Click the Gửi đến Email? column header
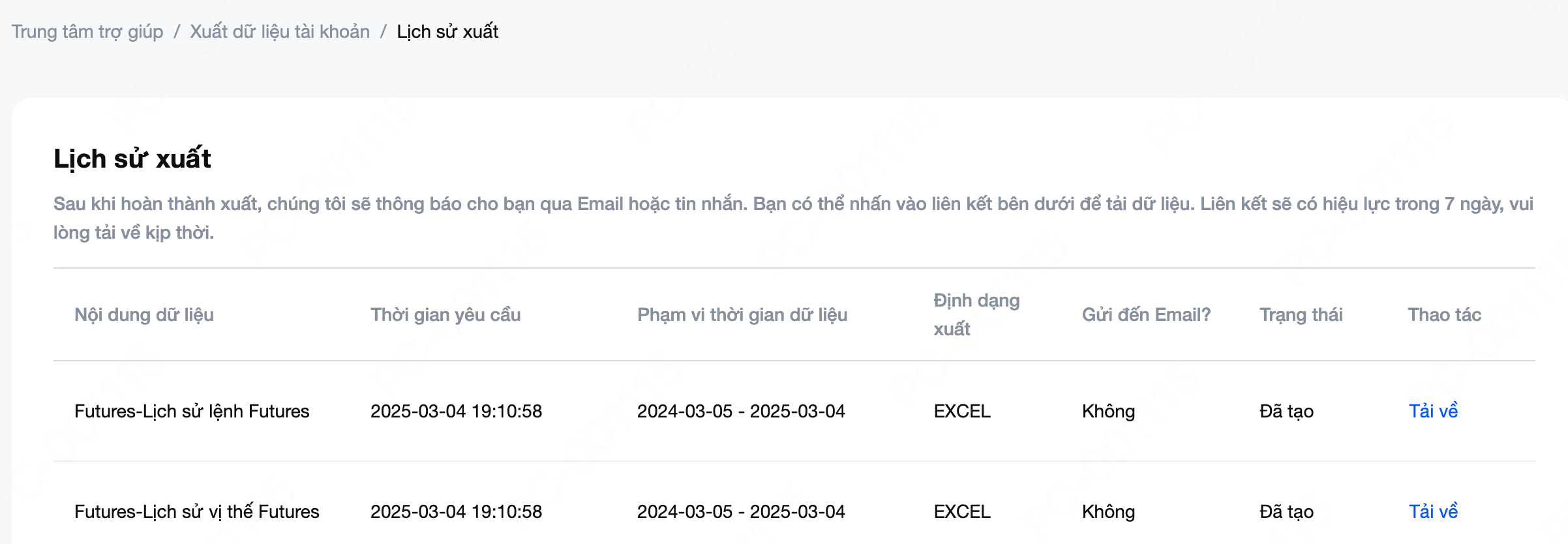 [1146, 314]
